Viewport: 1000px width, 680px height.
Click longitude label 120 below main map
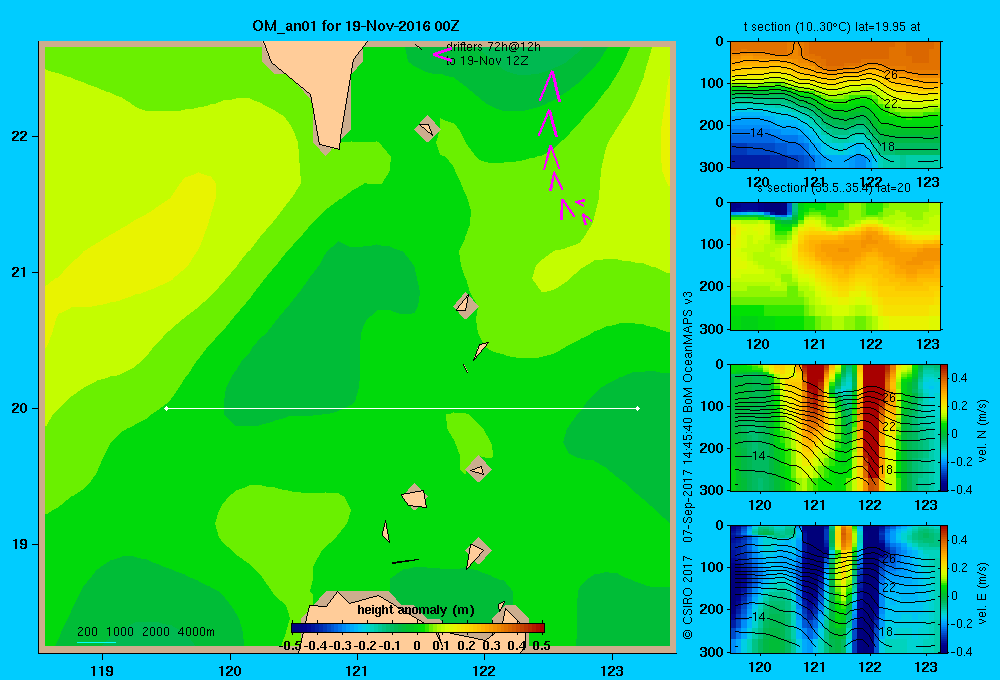coord(230,670)
